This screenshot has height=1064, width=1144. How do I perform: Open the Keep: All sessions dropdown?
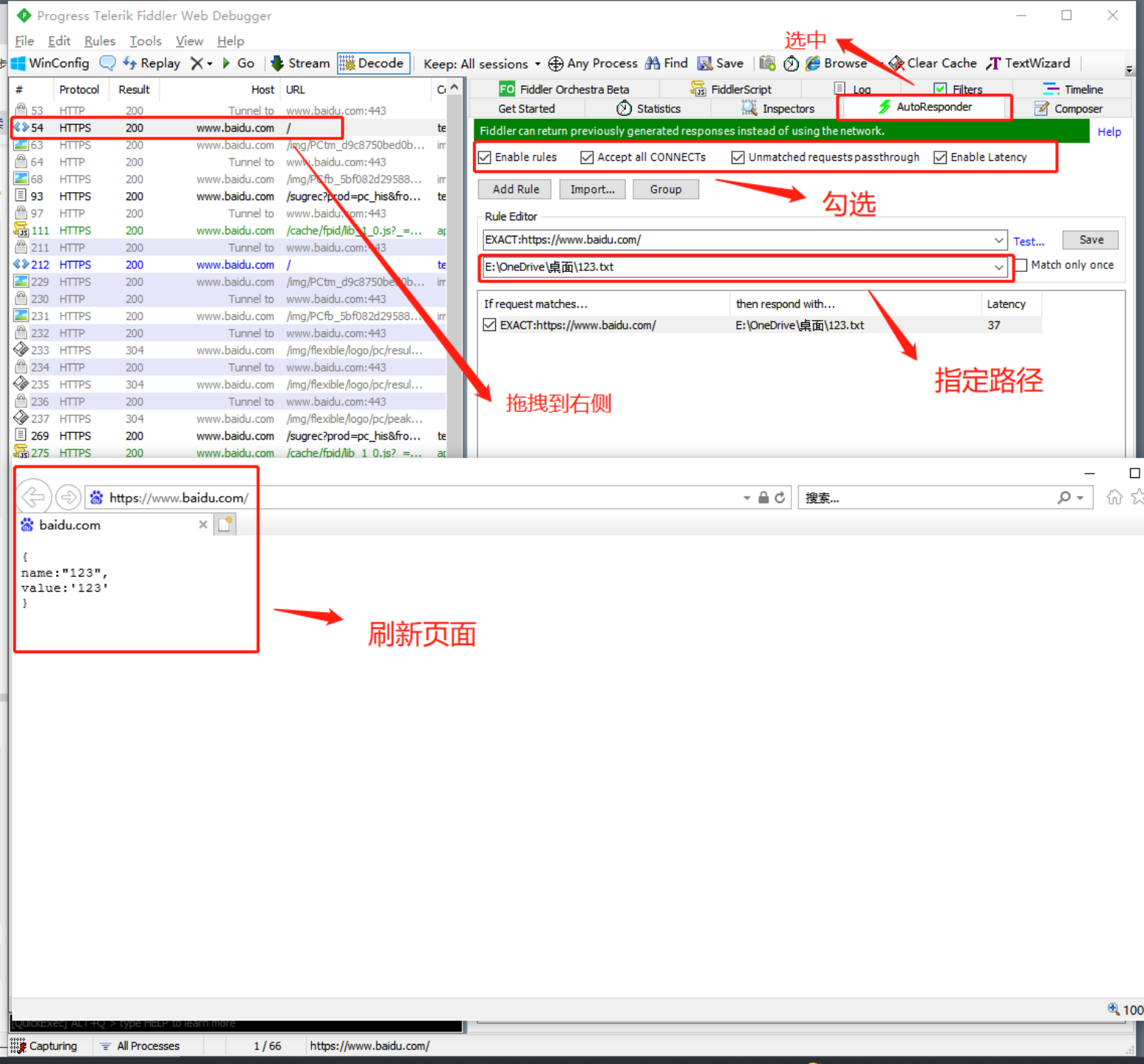point(482,64)
